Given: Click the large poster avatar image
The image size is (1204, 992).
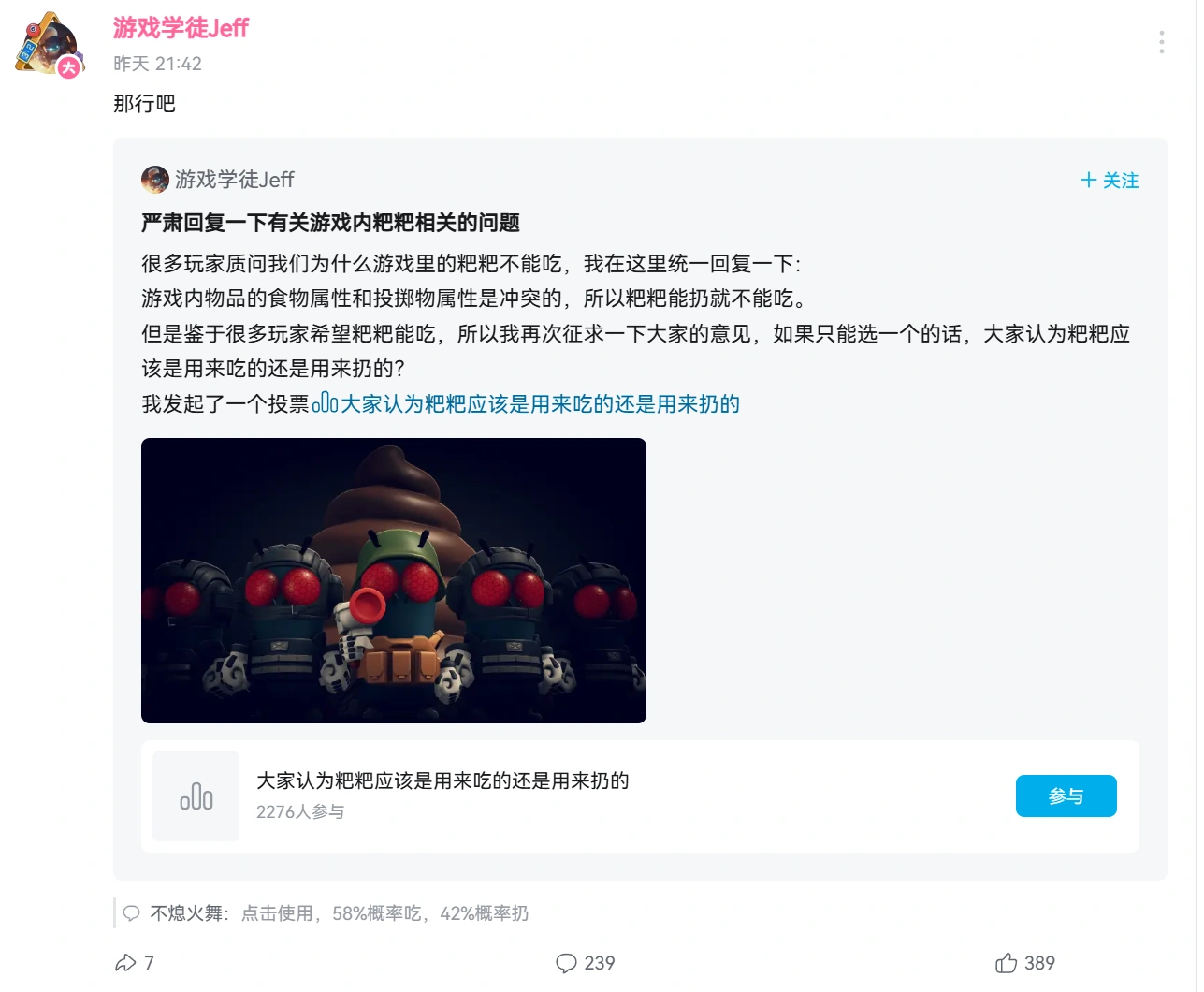Looking at the screenshot, I should pos(50,44).
